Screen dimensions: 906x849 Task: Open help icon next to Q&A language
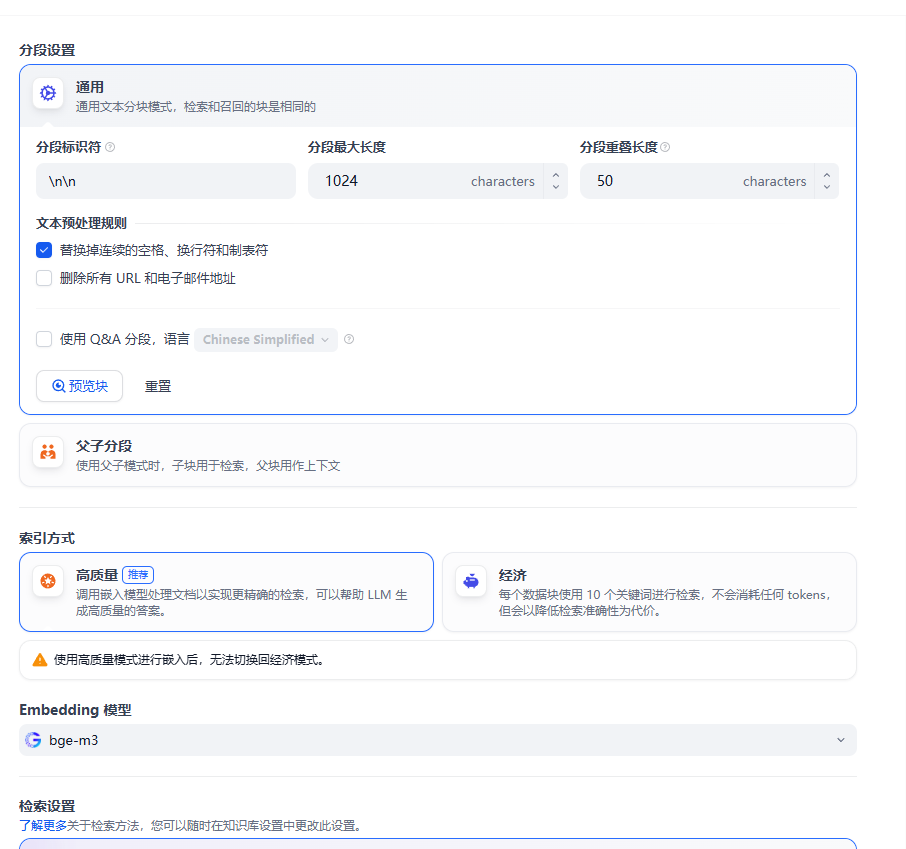point(349,339)
